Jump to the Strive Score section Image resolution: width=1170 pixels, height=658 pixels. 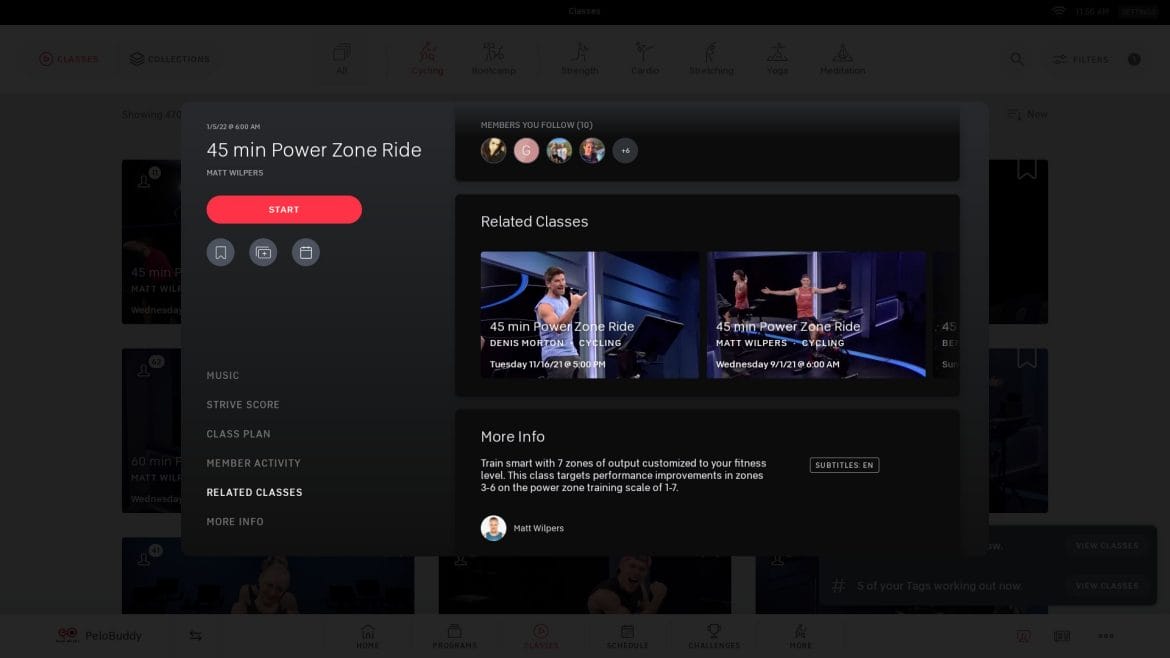coord(243,404)
